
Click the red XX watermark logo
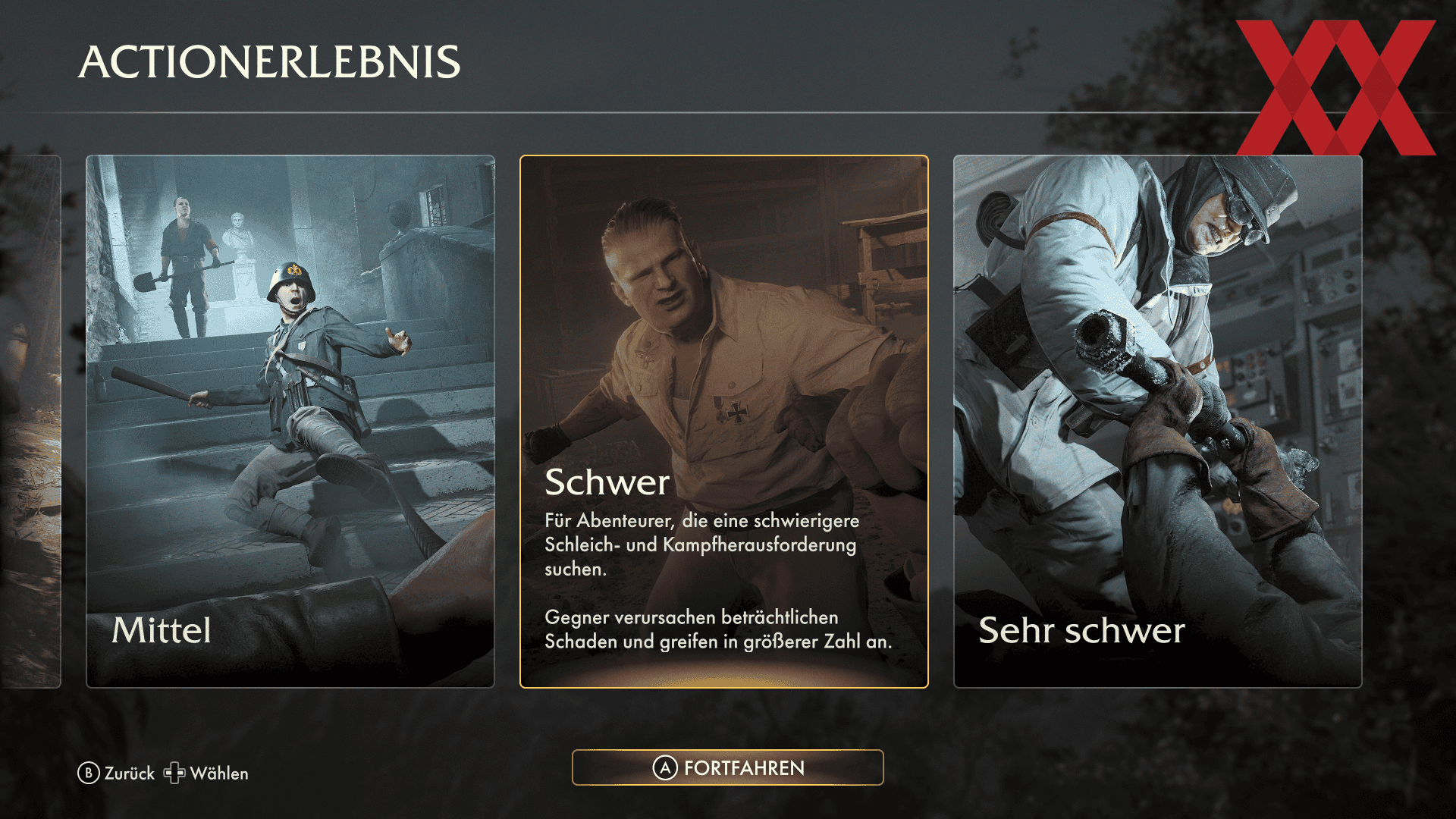(x=1335, y=87)
